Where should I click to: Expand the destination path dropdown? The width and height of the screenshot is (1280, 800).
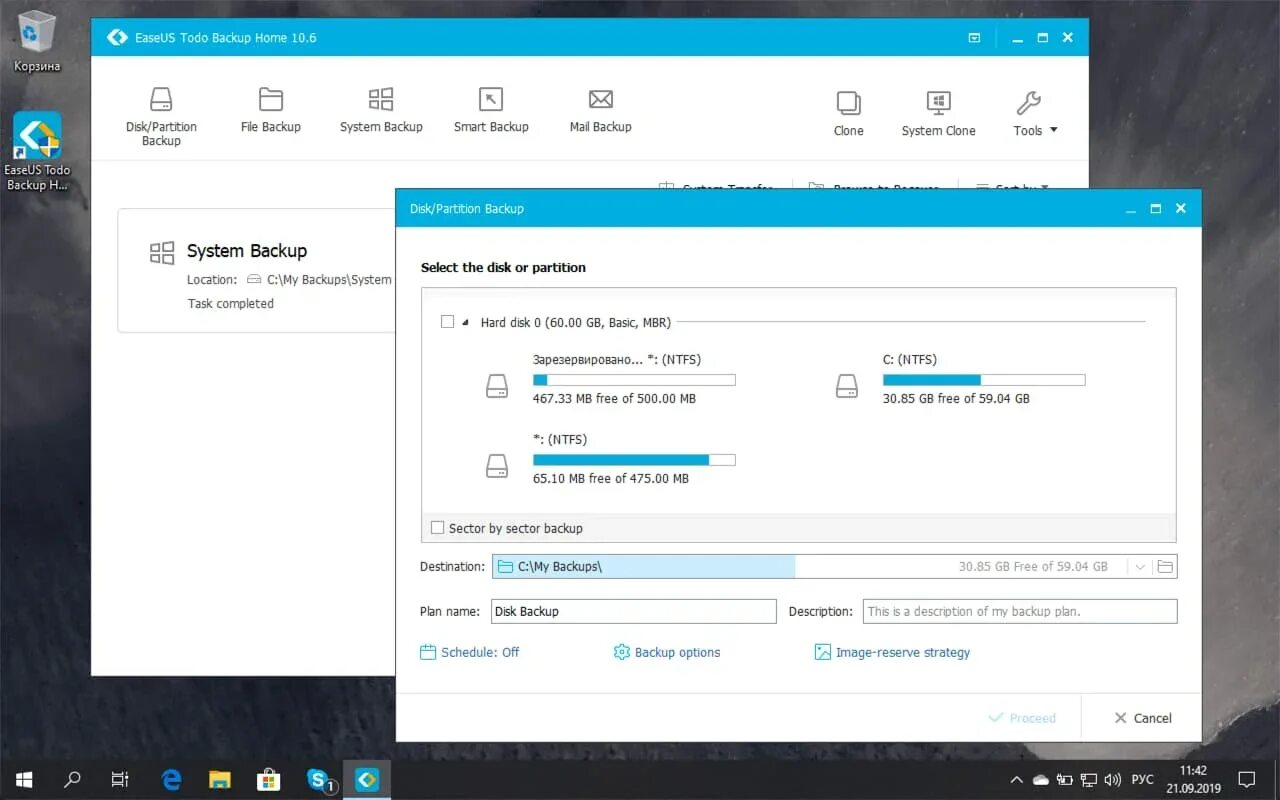[x=1139, y=566]
